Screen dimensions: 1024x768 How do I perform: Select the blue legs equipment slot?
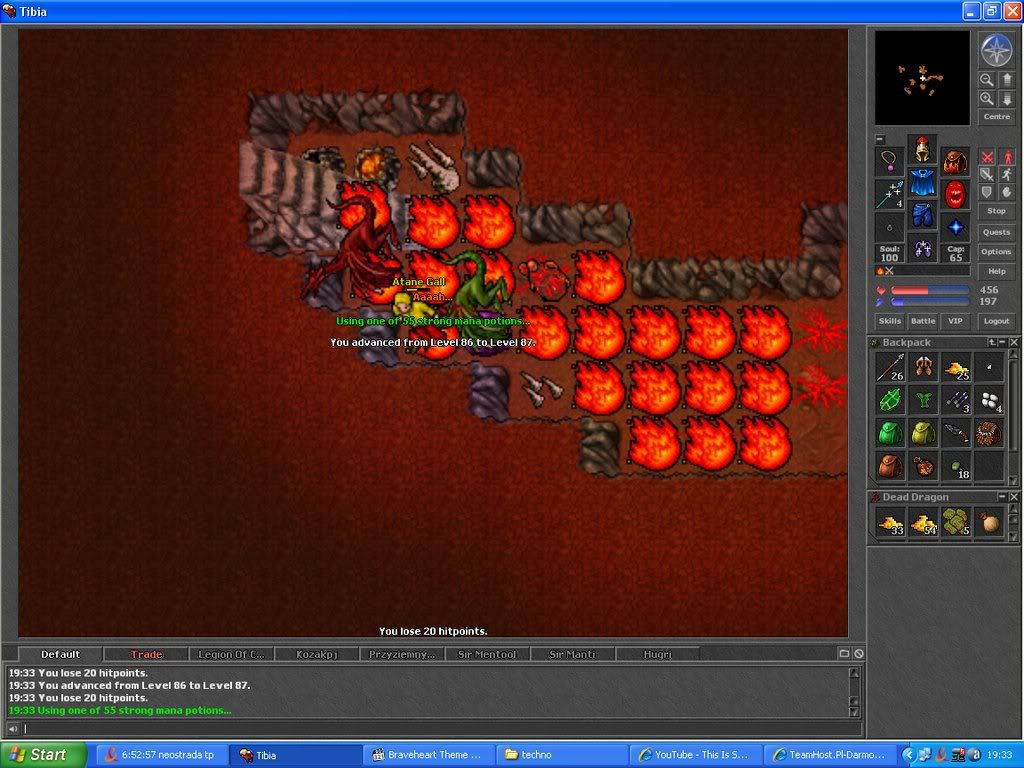coord(922,215)
